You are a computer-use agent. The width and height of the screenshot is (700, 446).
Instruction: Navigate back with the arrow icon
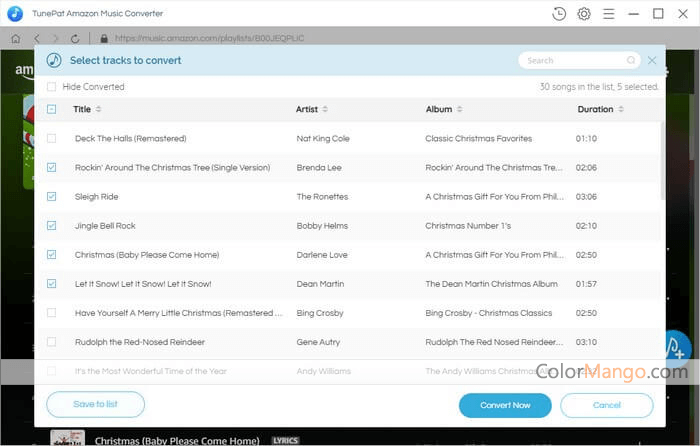(x=35, y=38)
